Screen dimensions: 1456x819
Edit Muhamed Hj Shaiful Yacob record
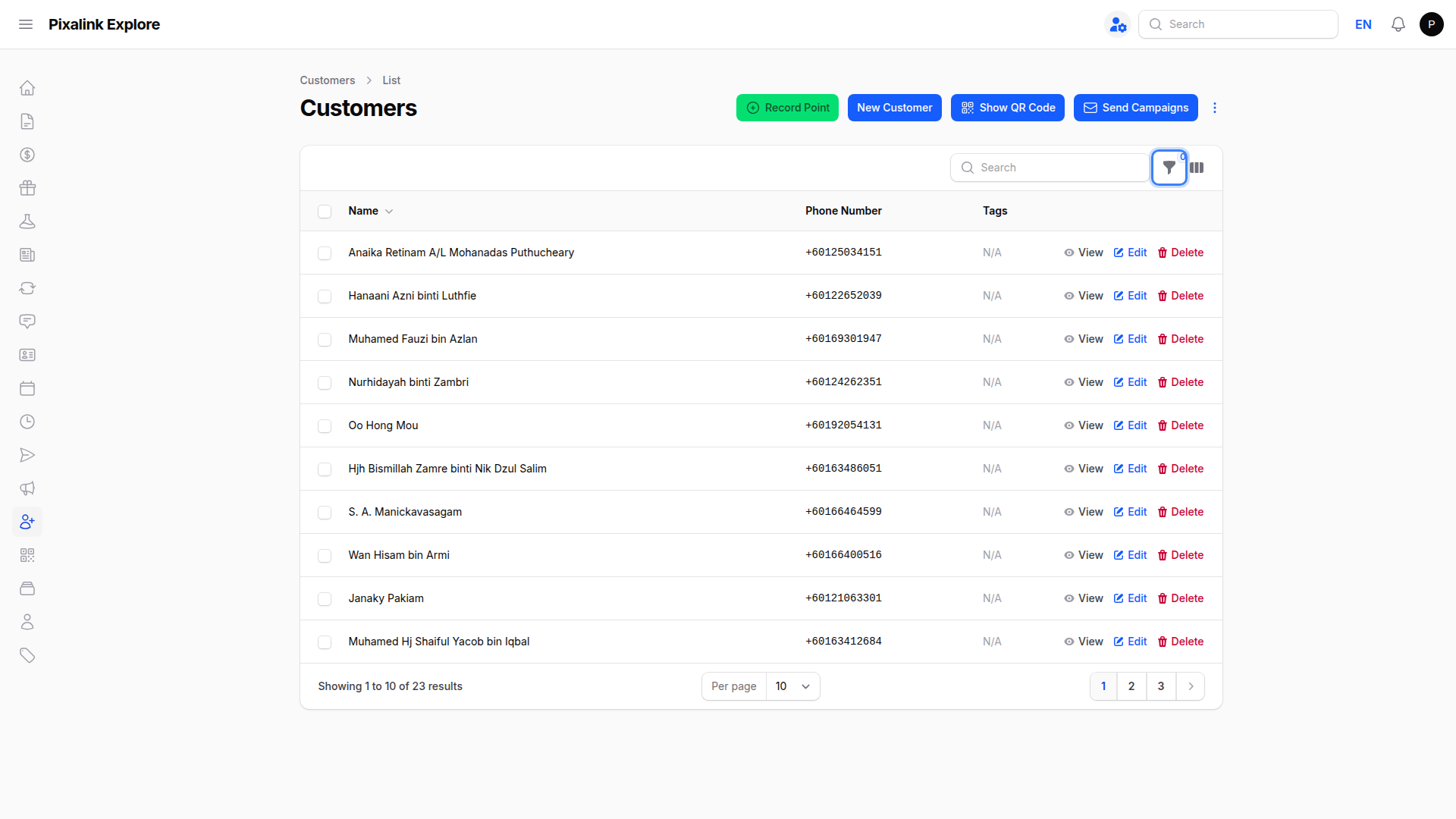1130,642
